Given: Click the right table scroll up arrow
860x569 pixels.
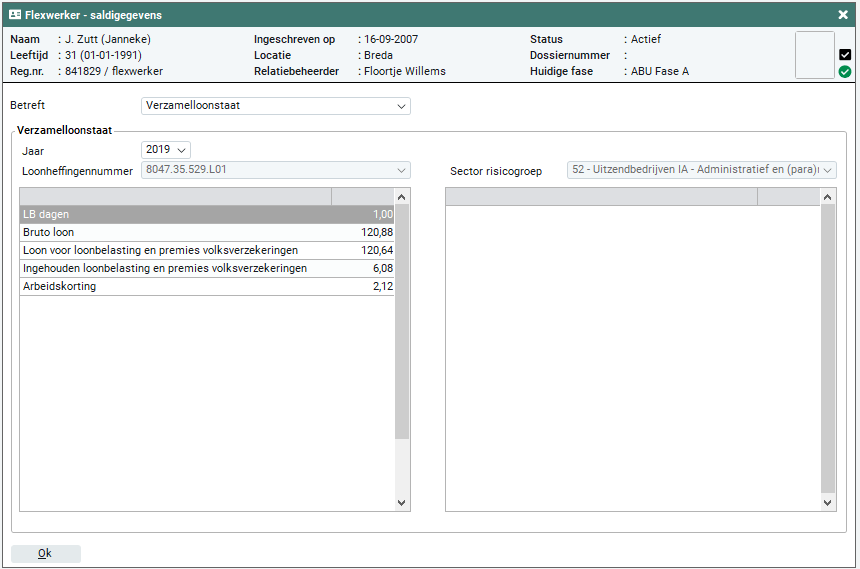Looking at the screenshot, I should coord(828,197).
